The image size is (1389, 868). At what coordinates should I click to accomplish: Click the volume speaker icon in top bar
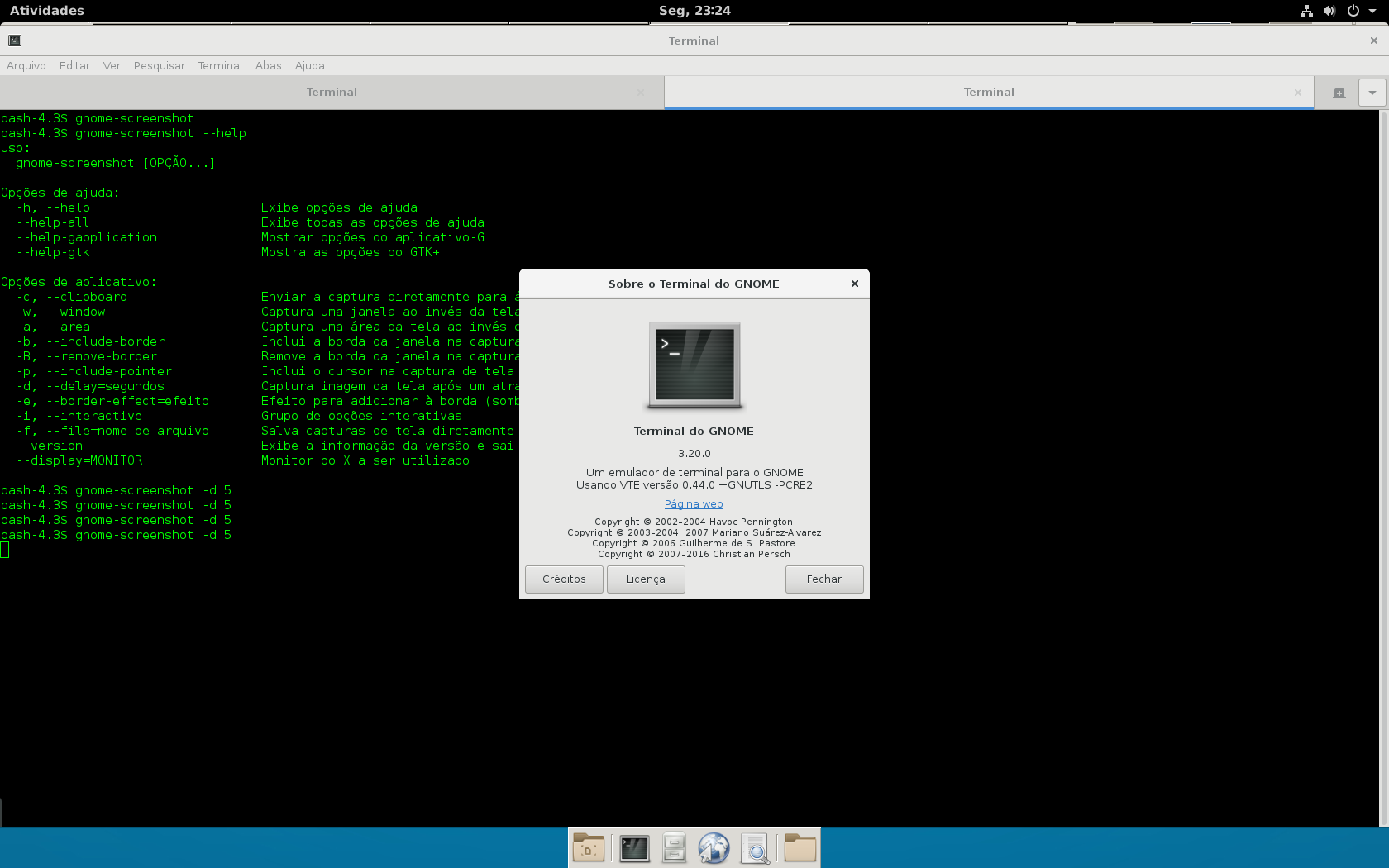point(1329,11)
